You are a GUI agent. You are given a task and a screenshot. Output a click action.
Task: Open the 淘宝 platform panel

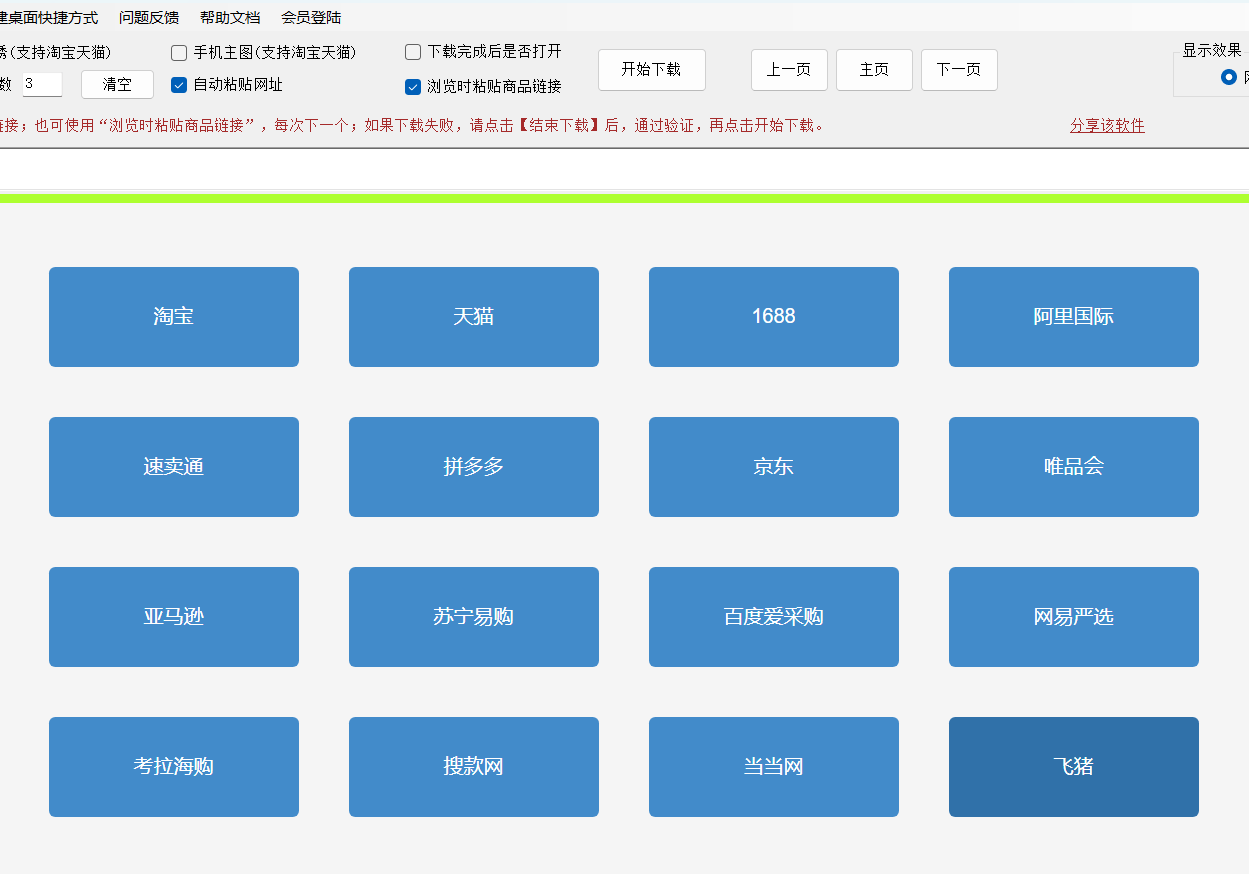click(x=173, y=316)
